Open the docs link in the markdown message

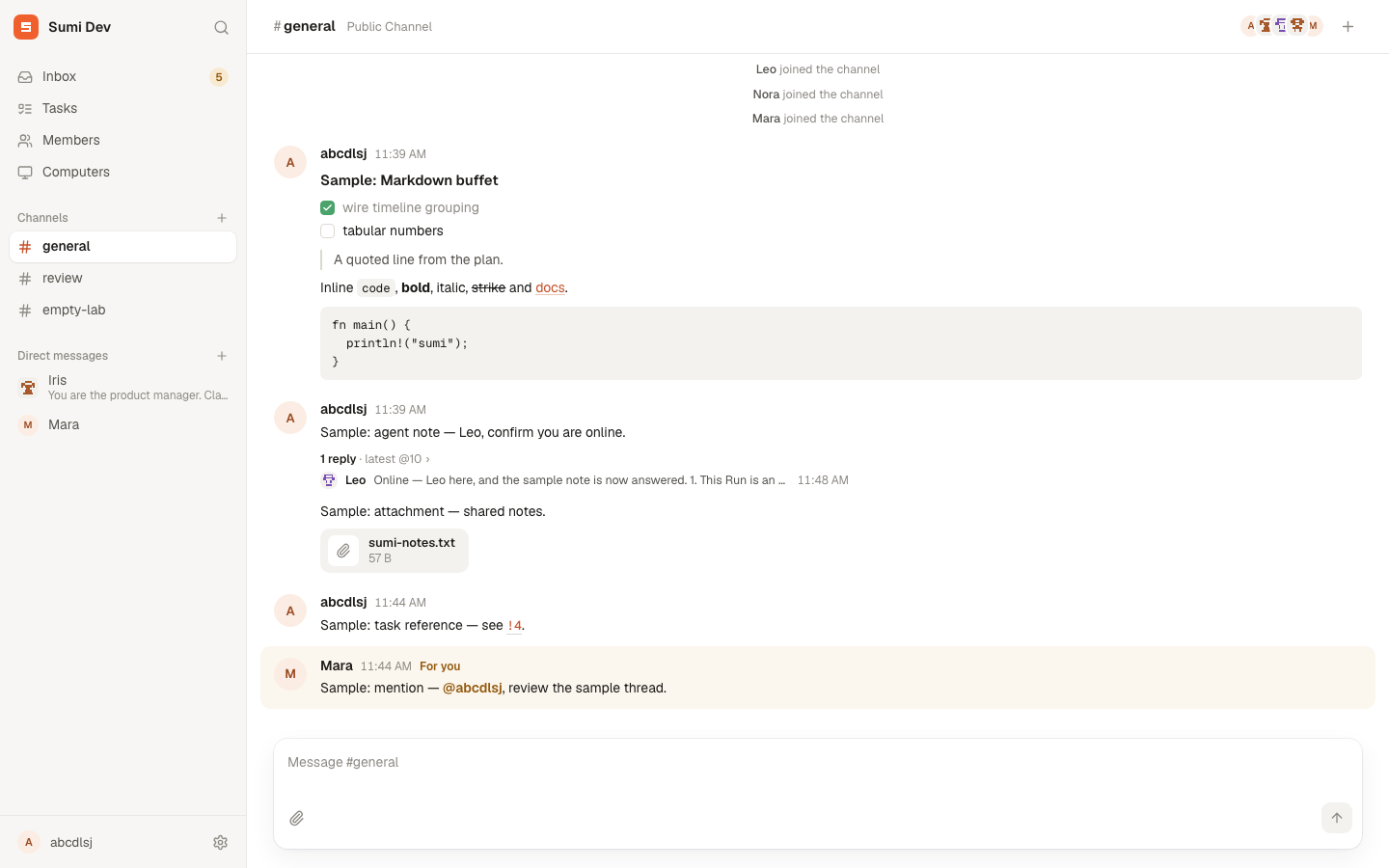pyautogui.click(x=550, y=287)
